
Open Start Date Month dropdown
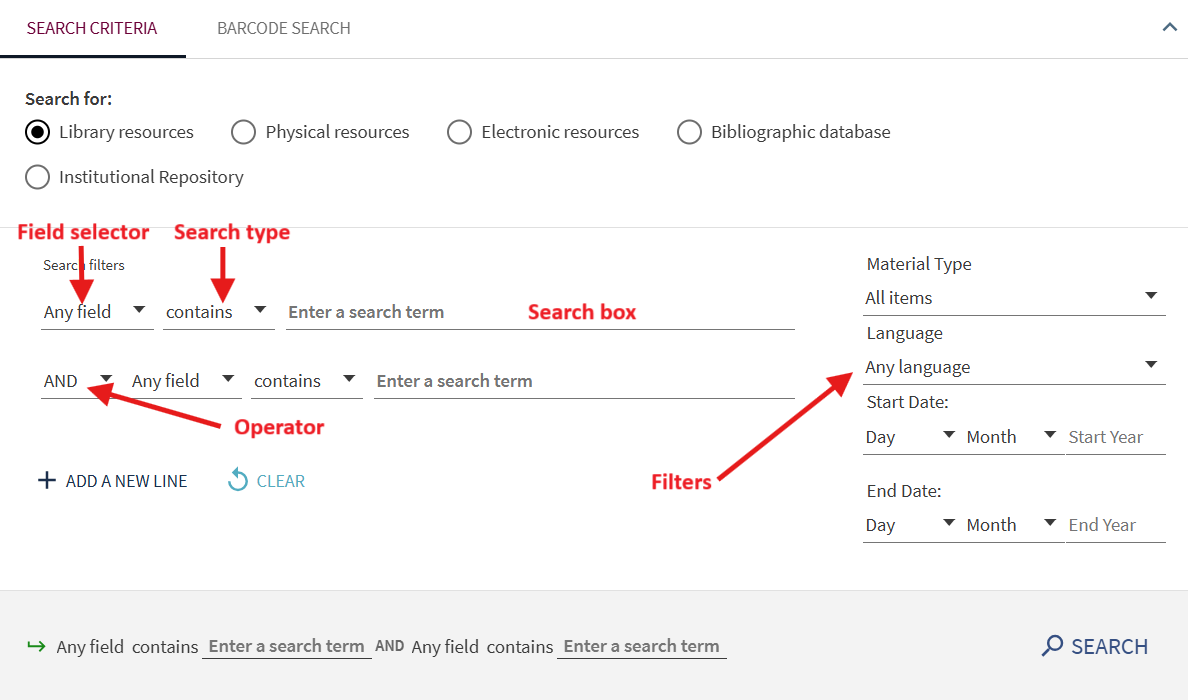pyautogui.click(x=1011, y=437)
